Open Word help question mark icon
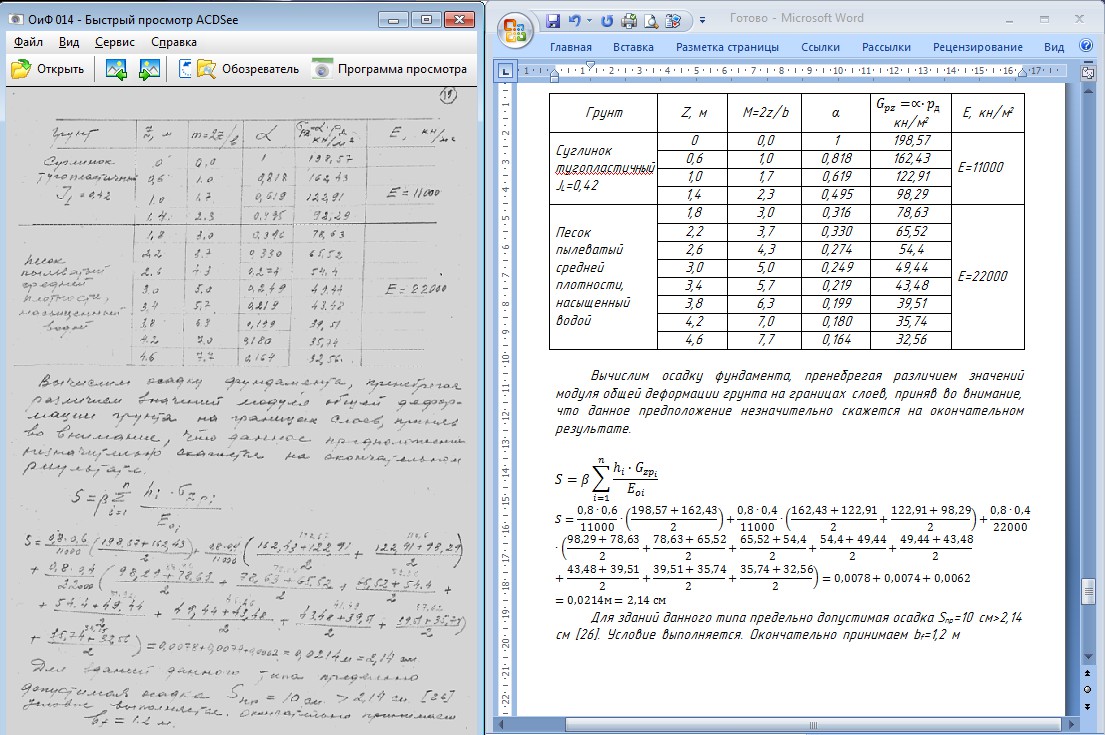The image size is (1105, 735). (1086, 46)
